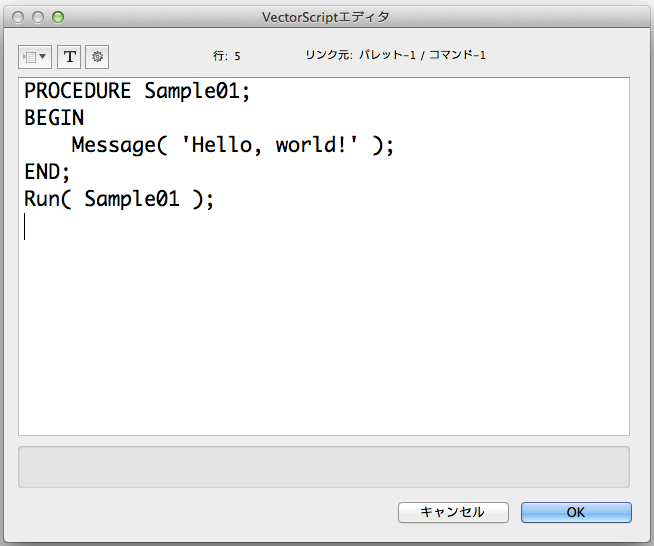Screen dimensions: 654x546
Task: Click the red close window button
Action: pos(18,17)
